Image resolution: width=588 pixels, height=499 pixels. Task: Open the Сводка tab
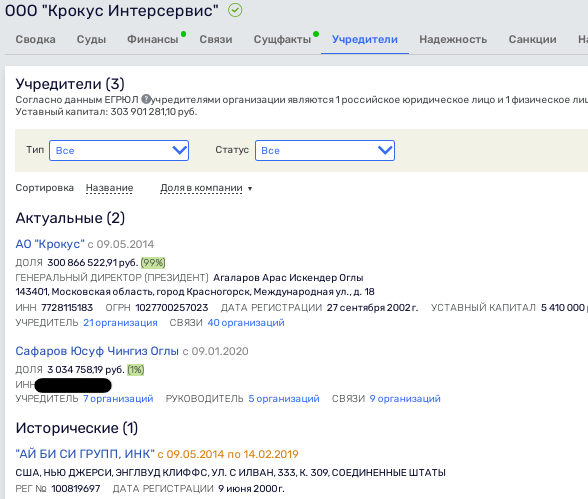coord(35,39)
